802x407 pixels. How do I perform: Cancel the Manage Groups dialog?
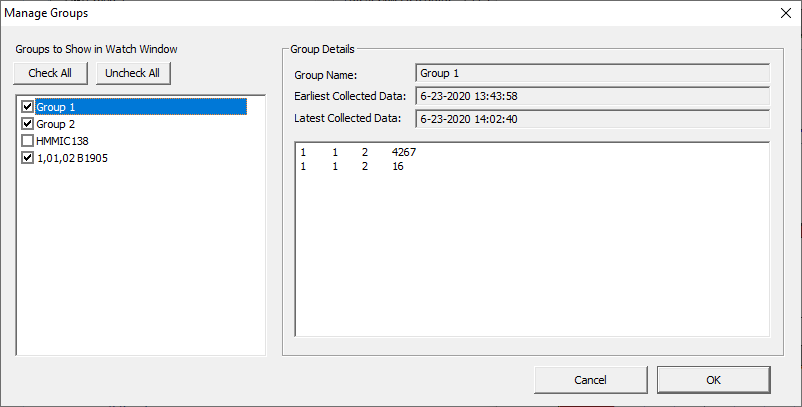tap(590, 380)
